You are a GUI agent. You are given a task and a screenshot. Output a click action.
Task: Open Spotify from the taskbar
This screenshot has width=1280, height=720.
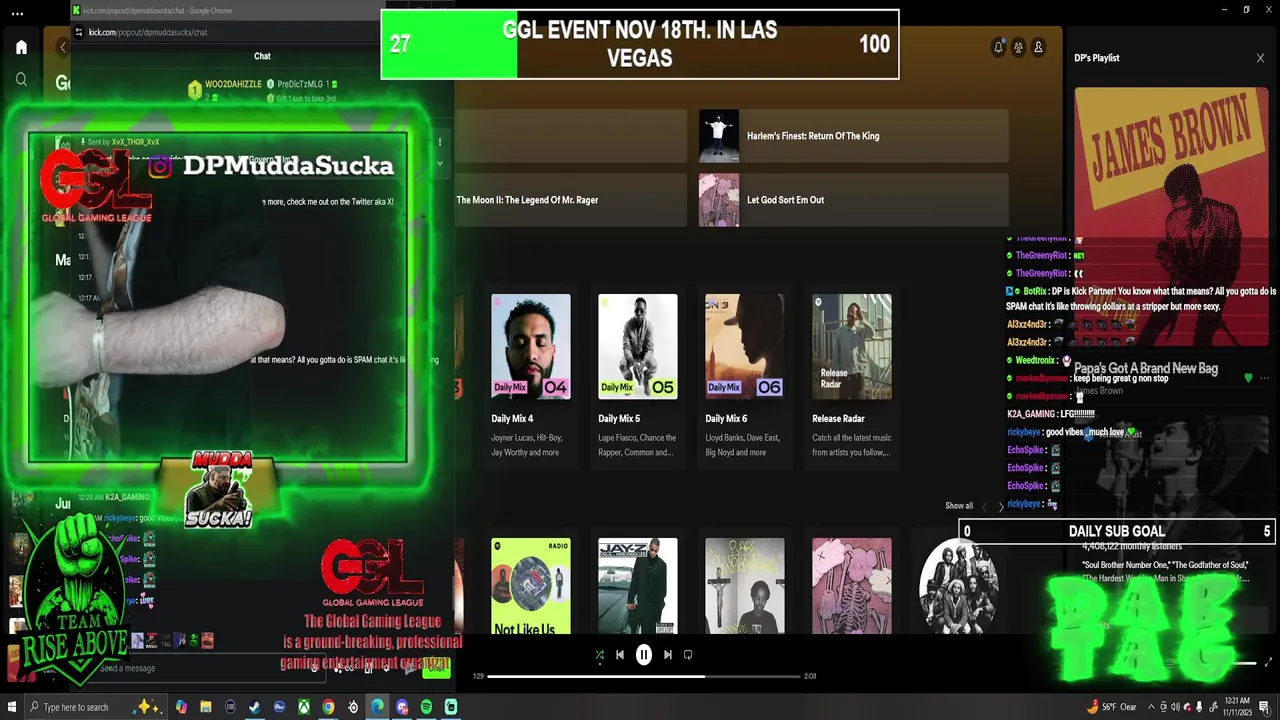point(426,707)
